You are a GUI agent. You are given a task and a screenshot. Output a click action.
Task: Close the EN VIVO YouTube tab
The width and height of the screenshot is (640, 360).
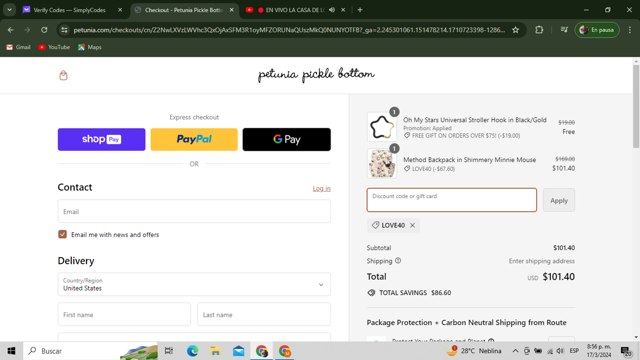click(x=343, y=10)
